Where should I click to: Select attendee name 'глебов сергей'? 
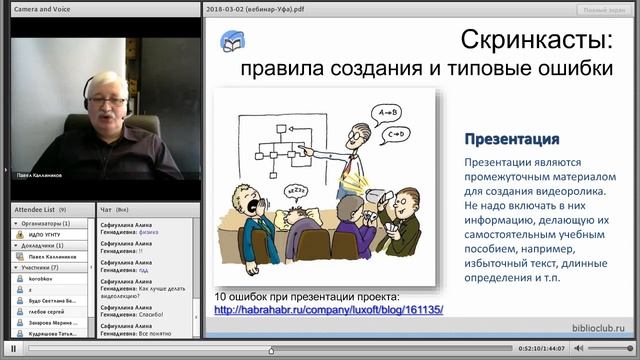click(46, 312)
